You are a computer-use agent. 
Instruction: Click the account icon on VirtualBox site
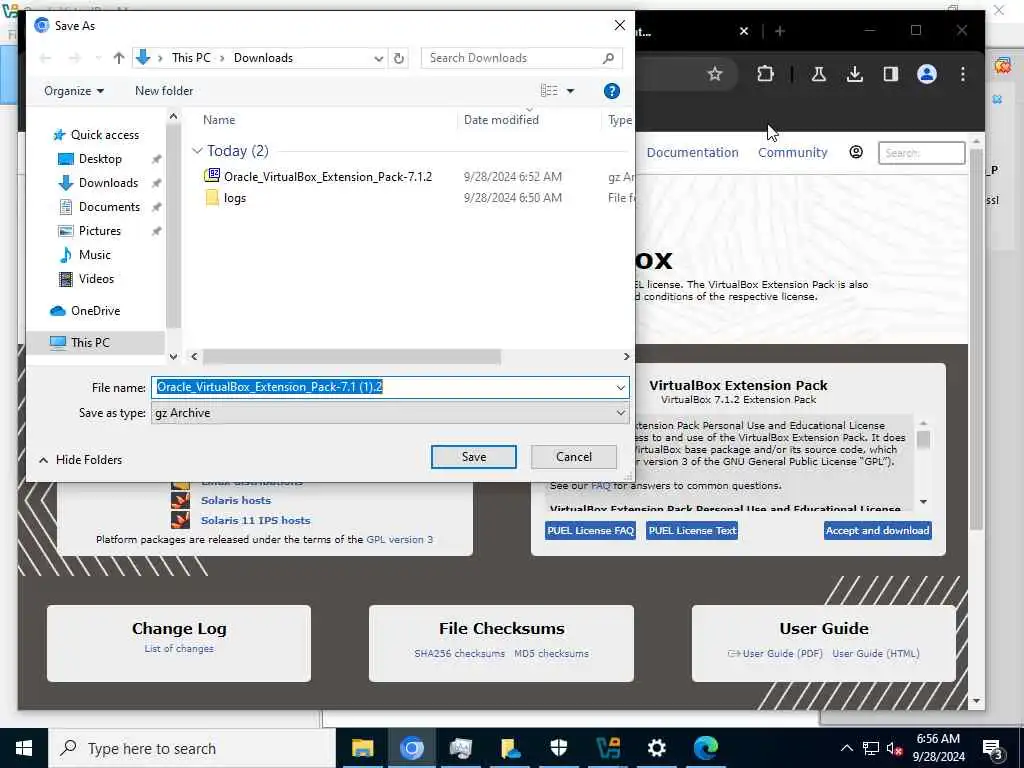coord(856,152)
